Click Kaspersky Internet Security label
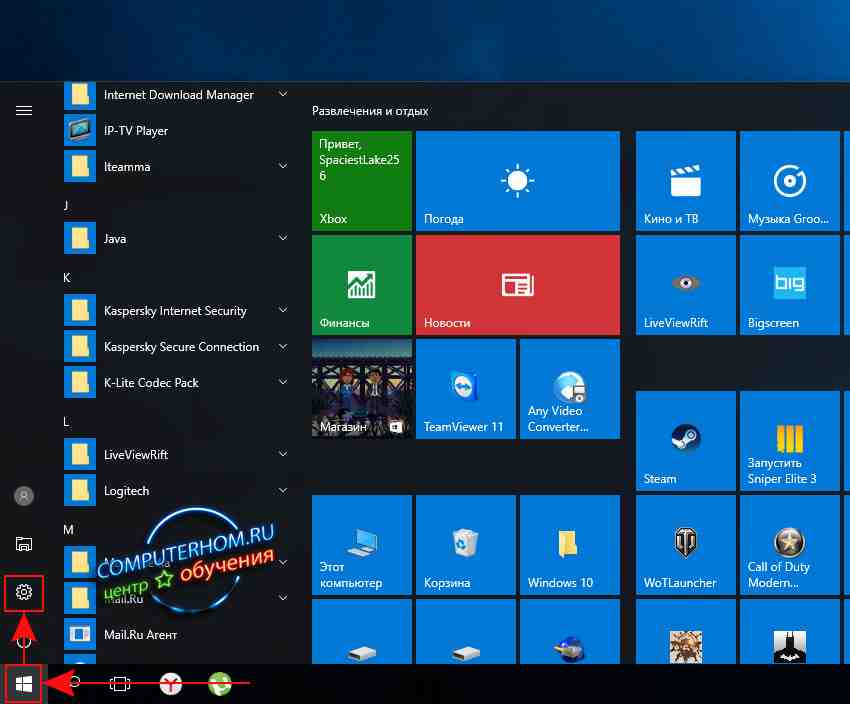This screenshot has width=850, height=704. [175, 311]
